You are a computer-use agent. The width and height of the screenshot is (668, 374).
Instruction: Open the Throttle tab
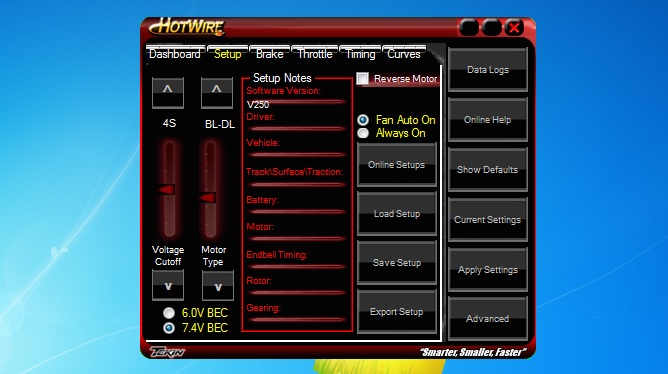point(315,54)
